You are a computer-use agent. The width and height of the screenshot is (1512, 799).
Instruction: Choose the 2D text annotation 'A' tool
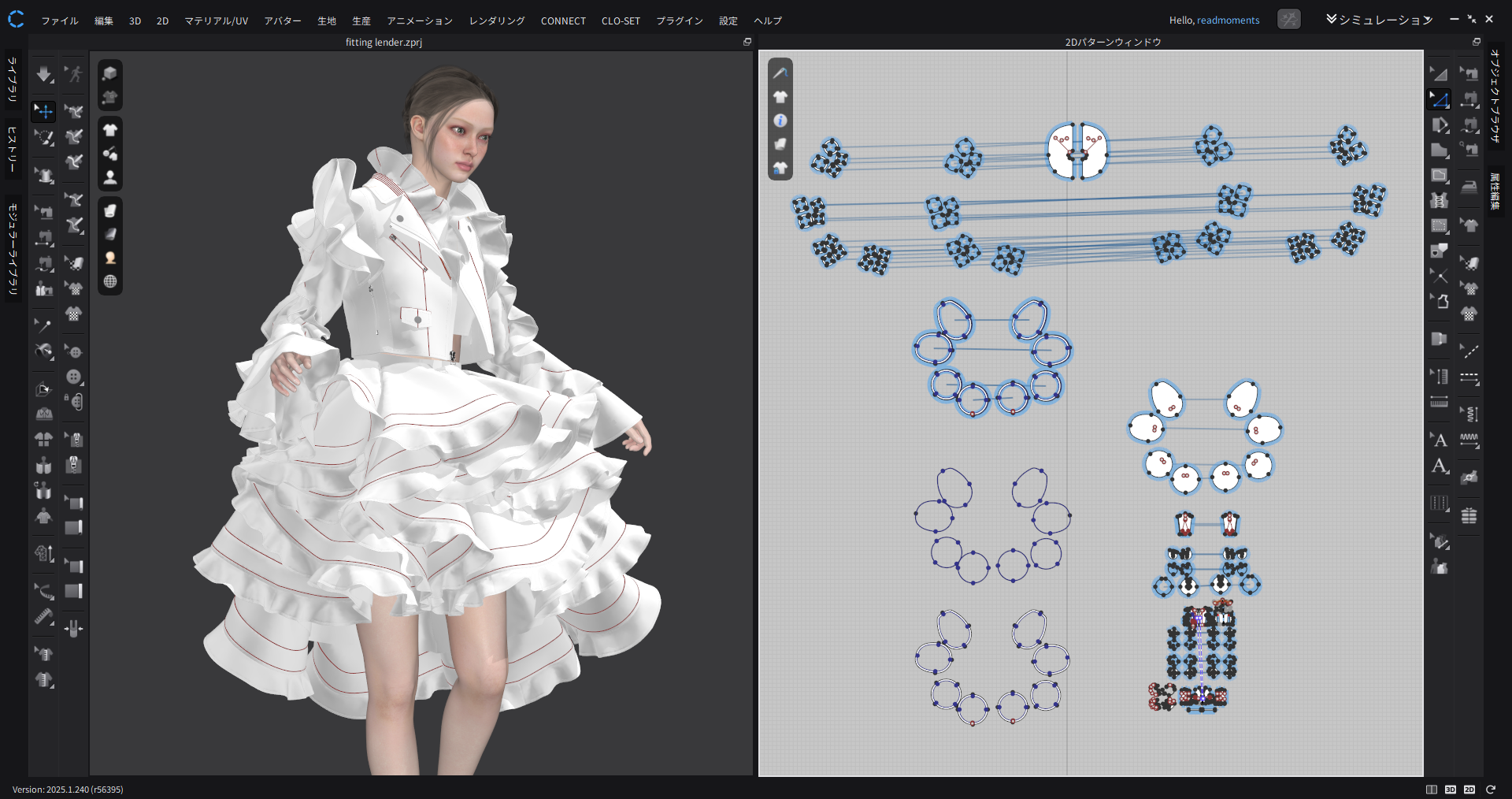pyautogui.click(x=1440, y=440)
